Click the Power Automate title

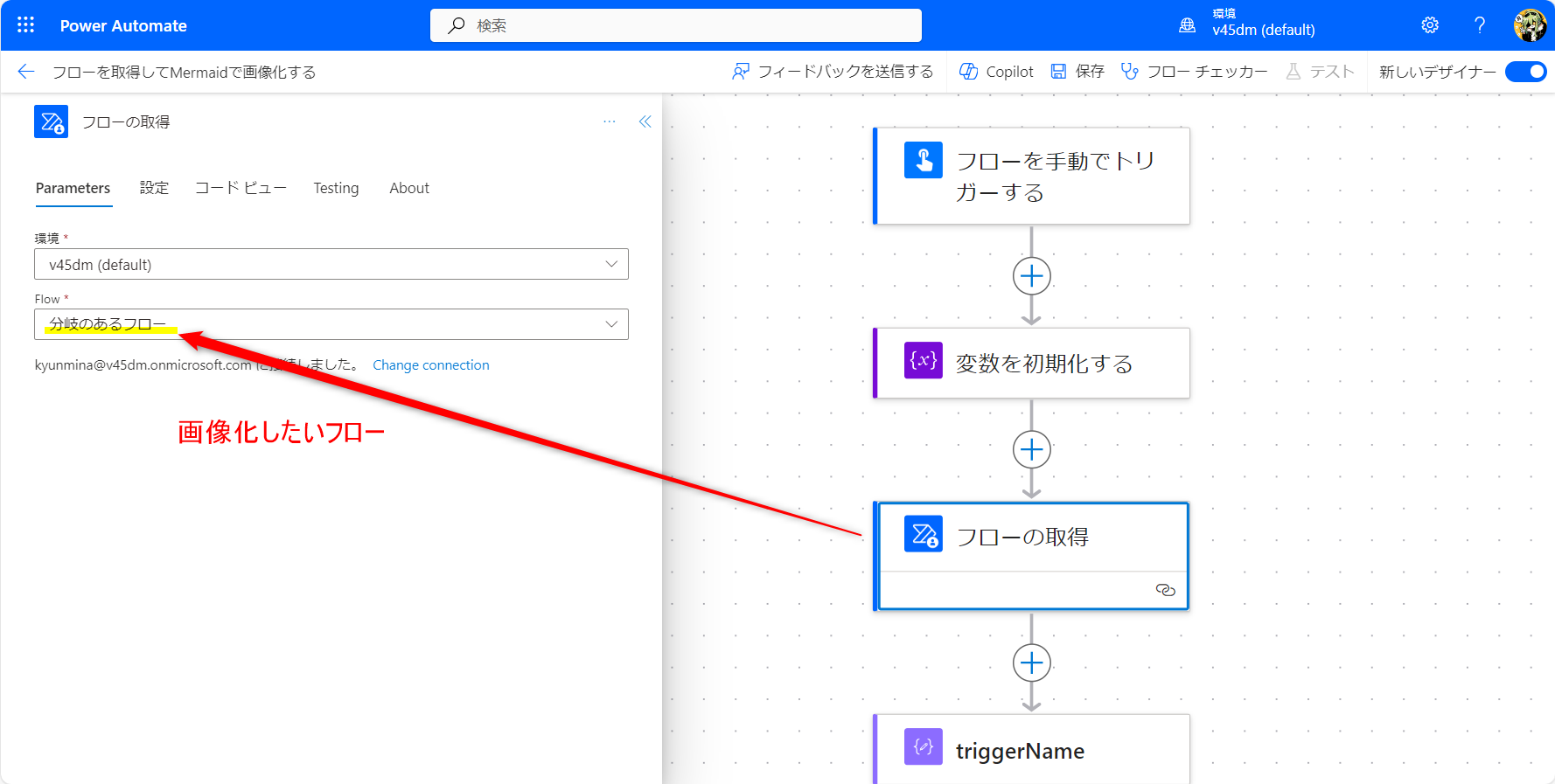click(x=123, y=25)
